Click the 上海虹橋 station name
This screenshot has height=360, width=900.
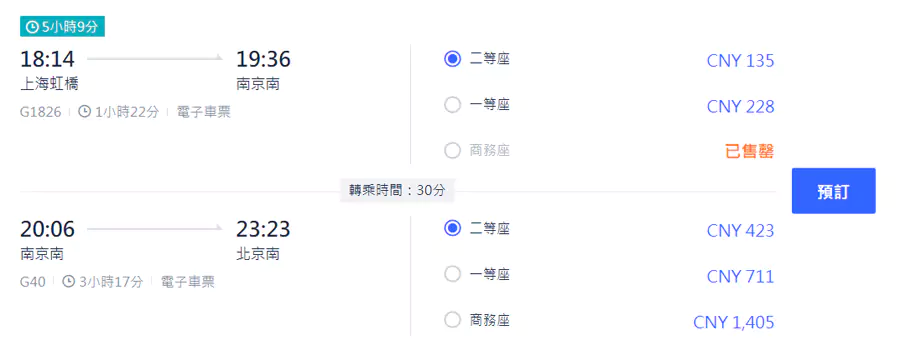tap(49, 84)
